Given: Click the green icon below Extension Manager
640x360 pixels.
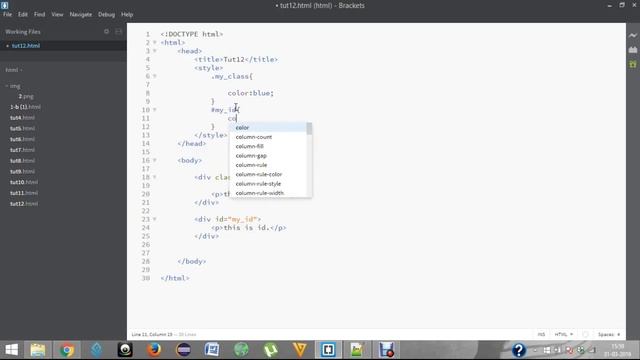Looking at the screenshot, I should pyautogui.click(x=633, y=64).
